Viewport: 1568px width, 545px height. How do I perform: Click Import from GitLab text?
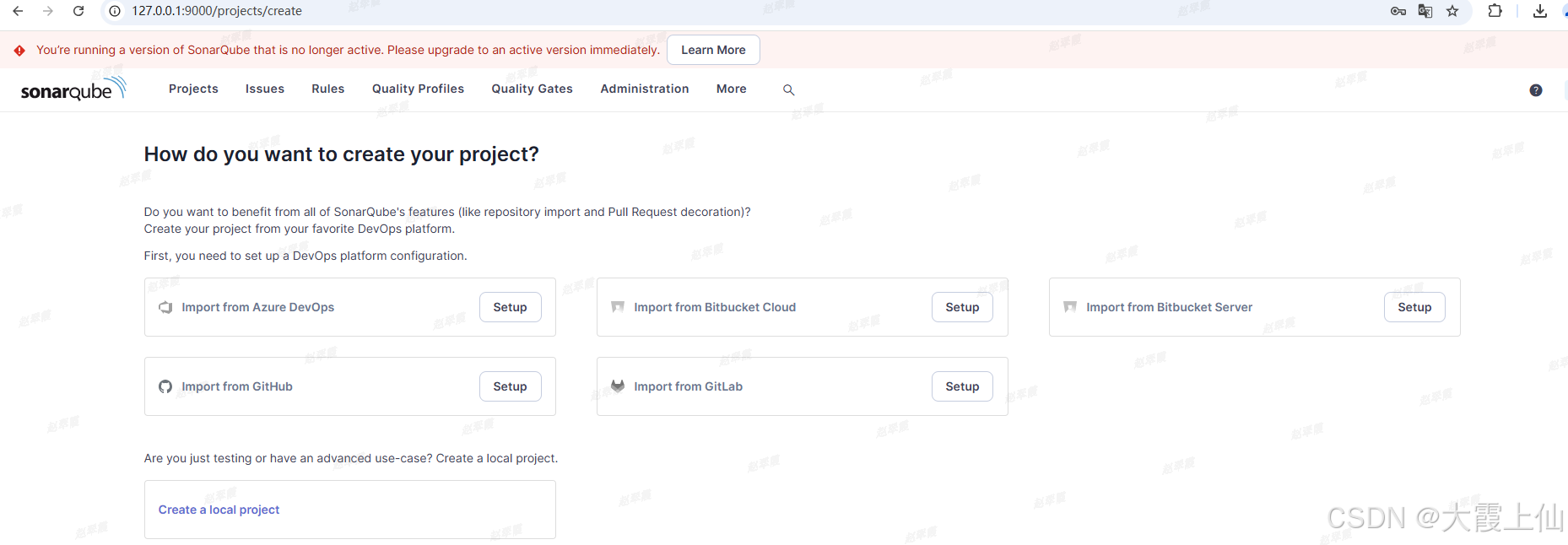click(688, 386)
